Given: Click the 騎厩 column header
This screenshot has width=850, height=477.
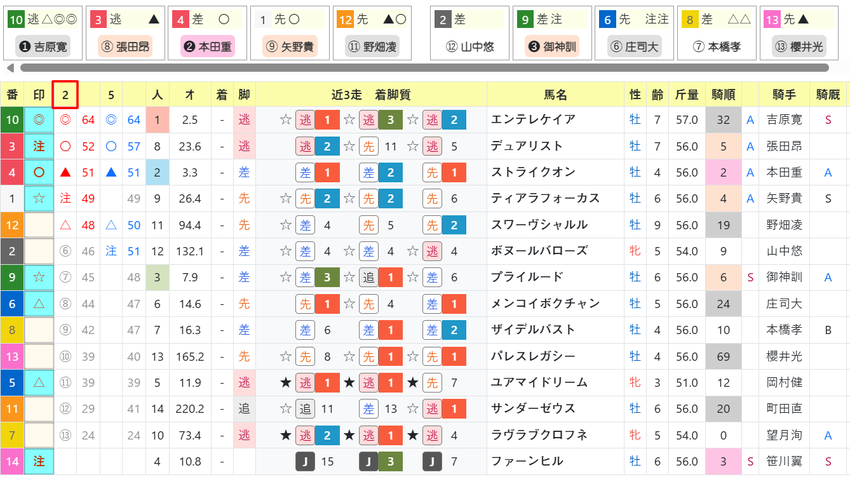Looking at the screenshot, I should tap(828, 95).
